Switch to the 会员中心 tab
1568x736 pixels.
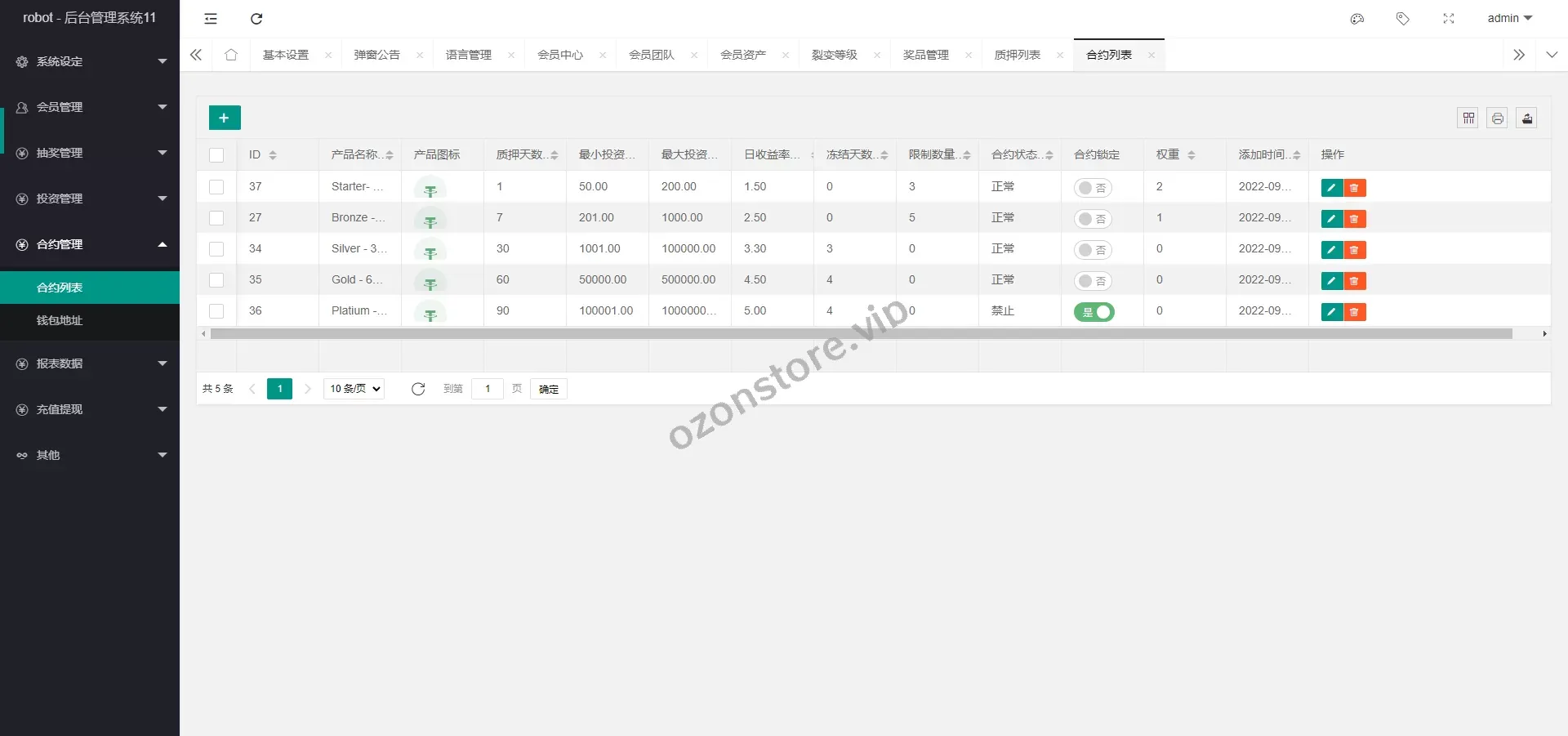559,55
